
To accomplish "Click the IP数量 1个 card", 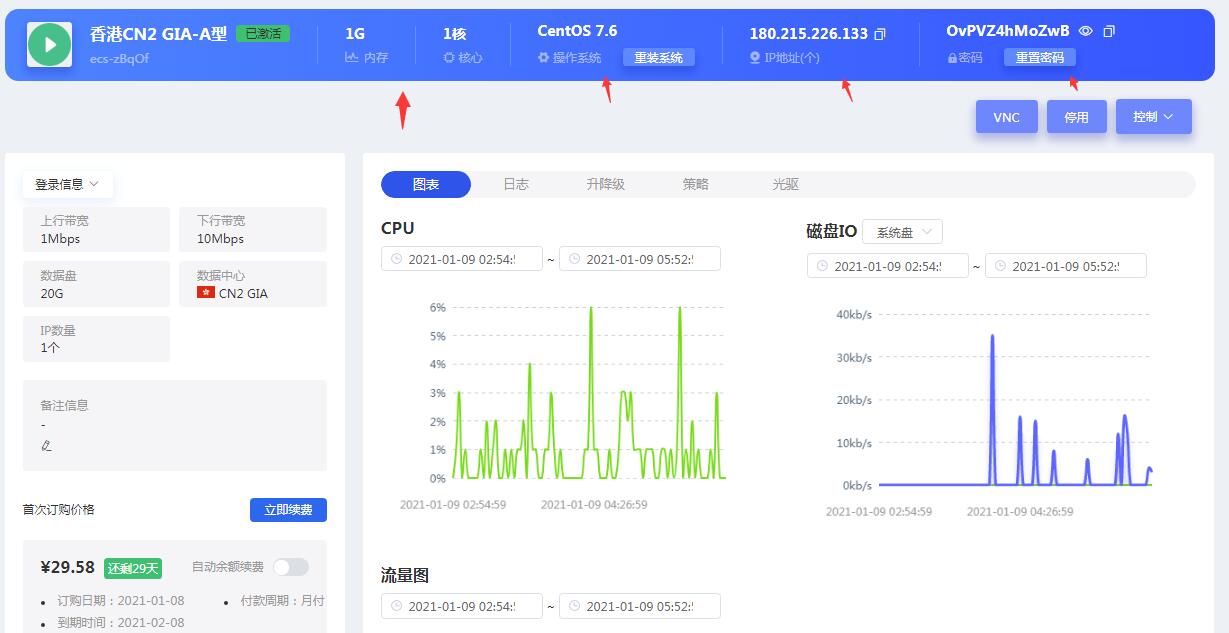I will pyautogui.click(x=96, y=339).
